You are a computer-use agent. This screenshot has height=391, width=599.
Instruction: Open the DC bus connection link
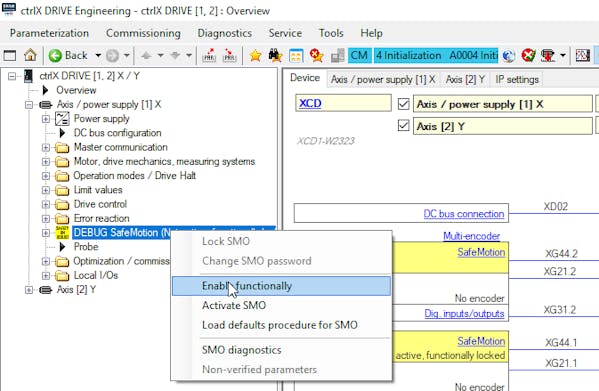(x=464, y=214)
